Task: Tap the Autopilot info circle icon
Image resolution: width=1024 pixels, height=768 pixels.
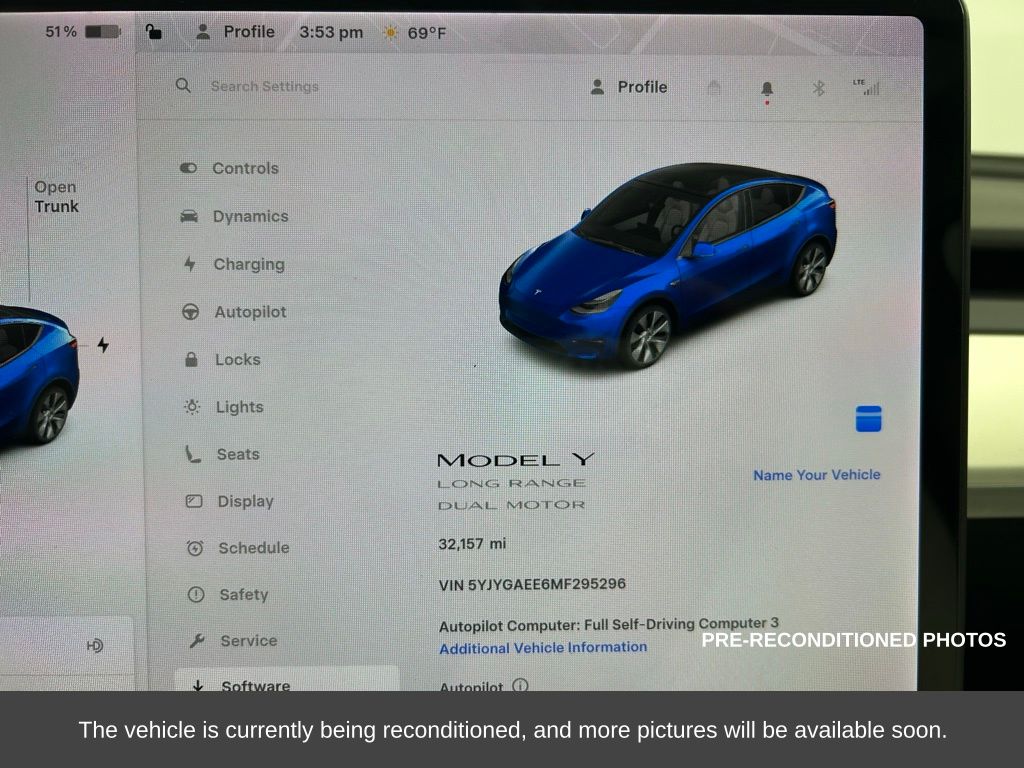Action: click(520, 685)
